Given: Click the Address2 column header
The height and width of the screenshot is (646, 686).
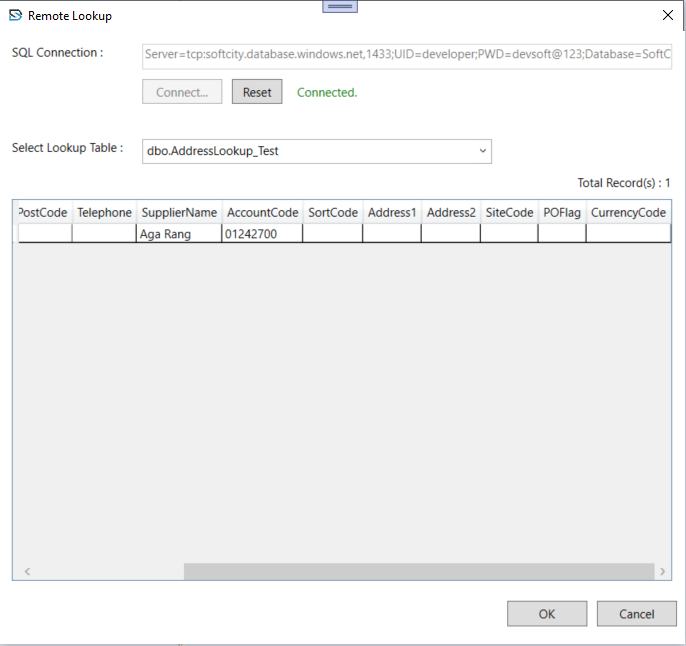Looking at the screenshot, I should point(451,213).
